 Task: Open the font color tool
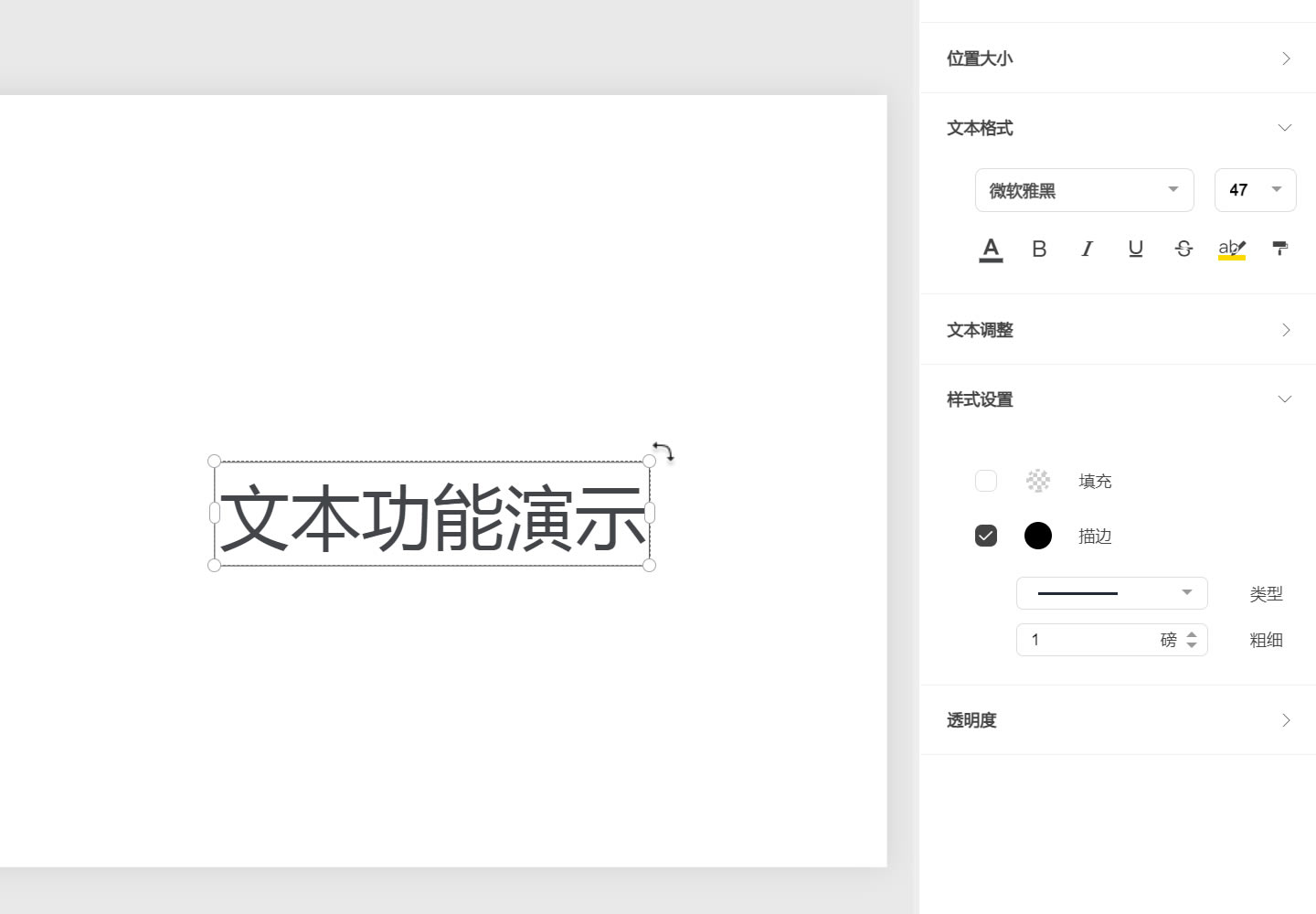coord(991,249)
